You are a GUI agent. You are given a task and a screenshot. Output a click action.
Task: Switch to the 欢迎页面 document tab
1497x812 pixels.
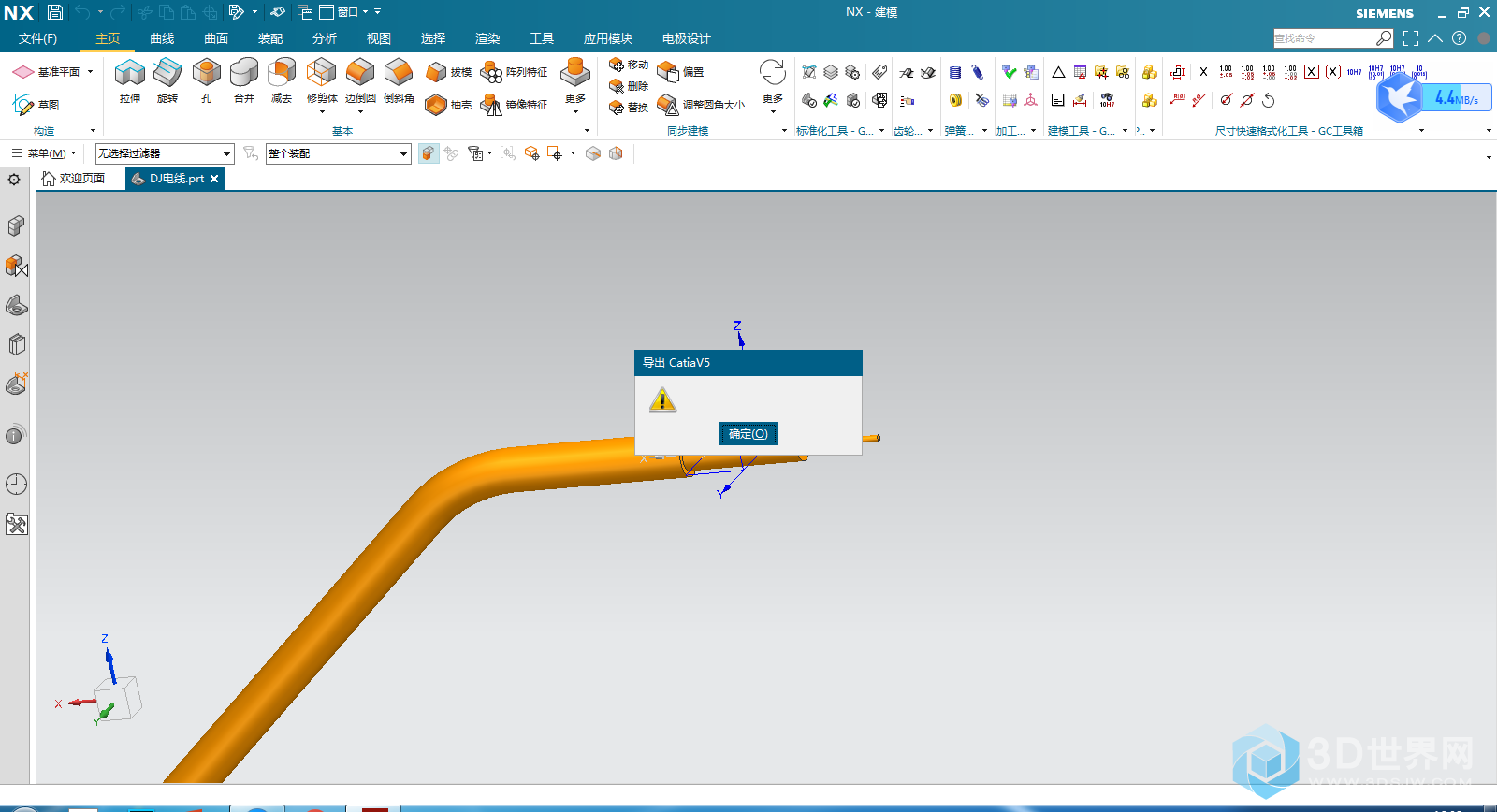pos(73,179)
